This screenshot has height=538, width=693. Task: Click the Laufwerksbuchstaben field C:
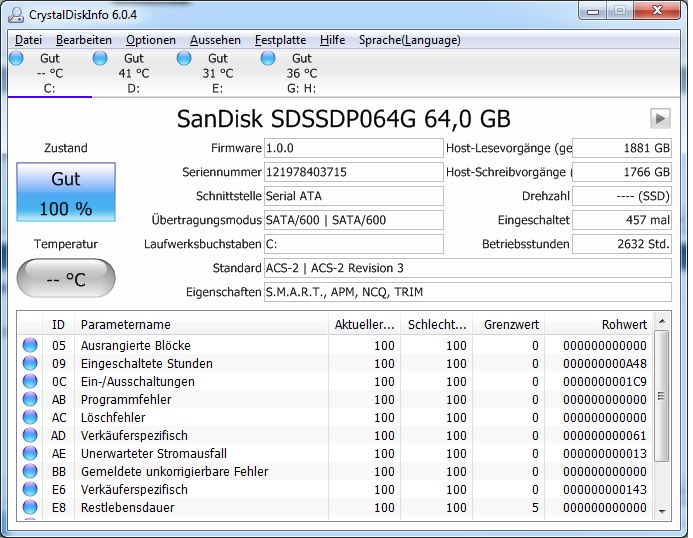354,244
